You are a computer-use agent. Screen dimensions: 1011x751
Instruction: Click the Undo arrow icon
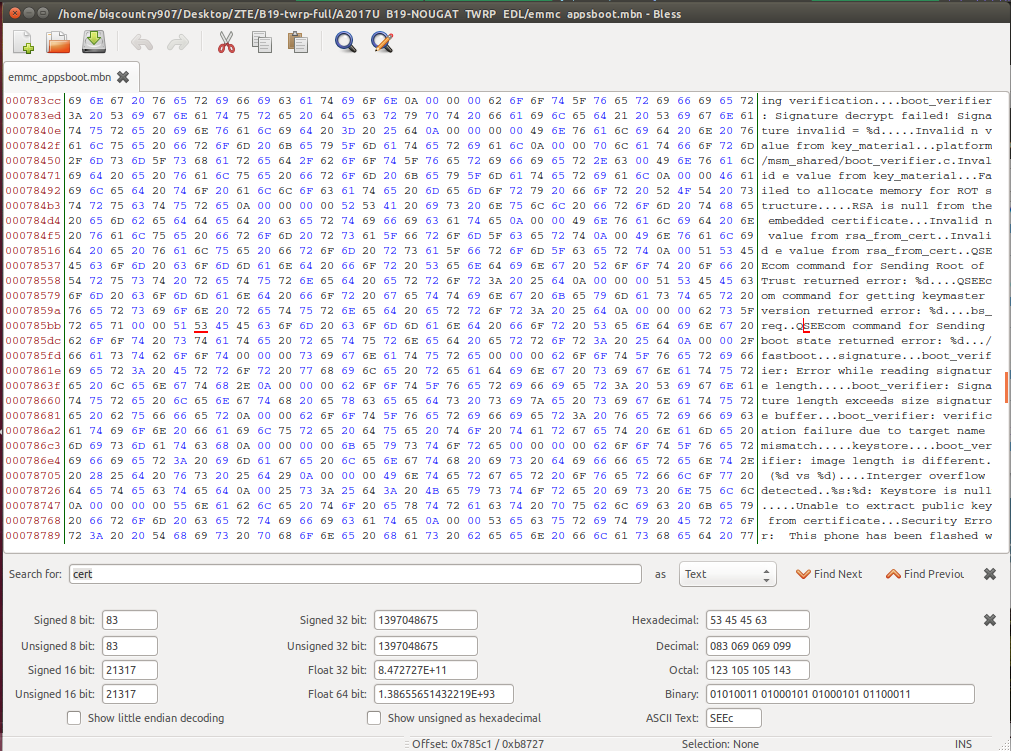pos(142,42)
